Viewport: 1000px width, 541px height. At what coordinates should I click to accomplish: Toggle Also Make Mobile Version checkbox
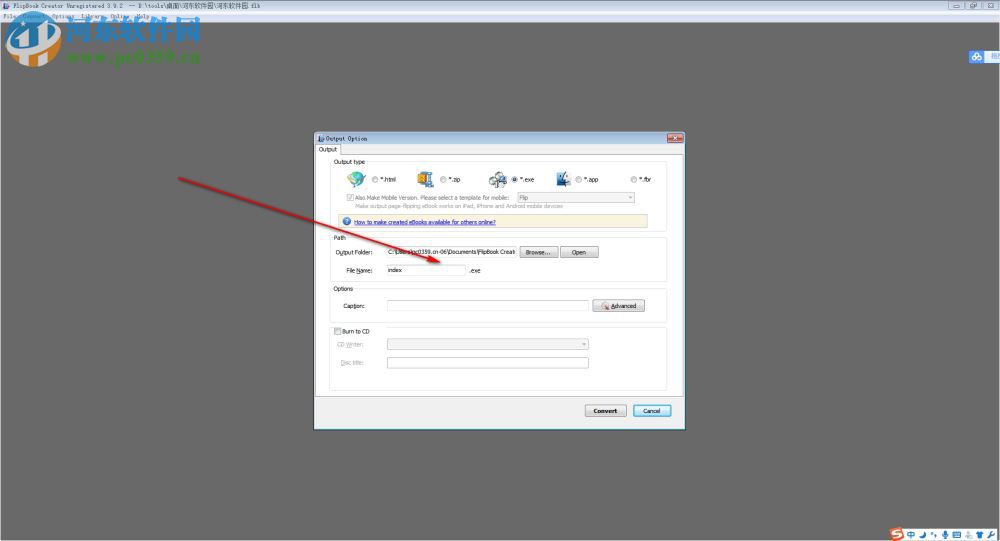tap(350, 198)
